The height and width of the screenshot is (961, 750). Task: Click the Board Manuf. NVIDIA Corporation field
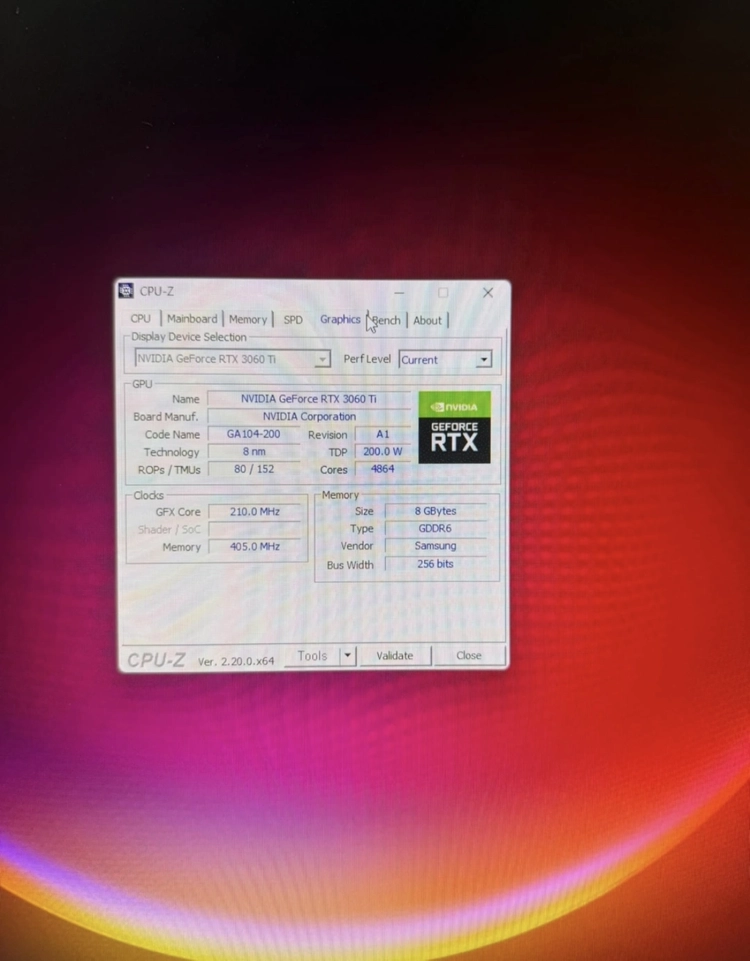pyautogui.click(x=309, y=417)
